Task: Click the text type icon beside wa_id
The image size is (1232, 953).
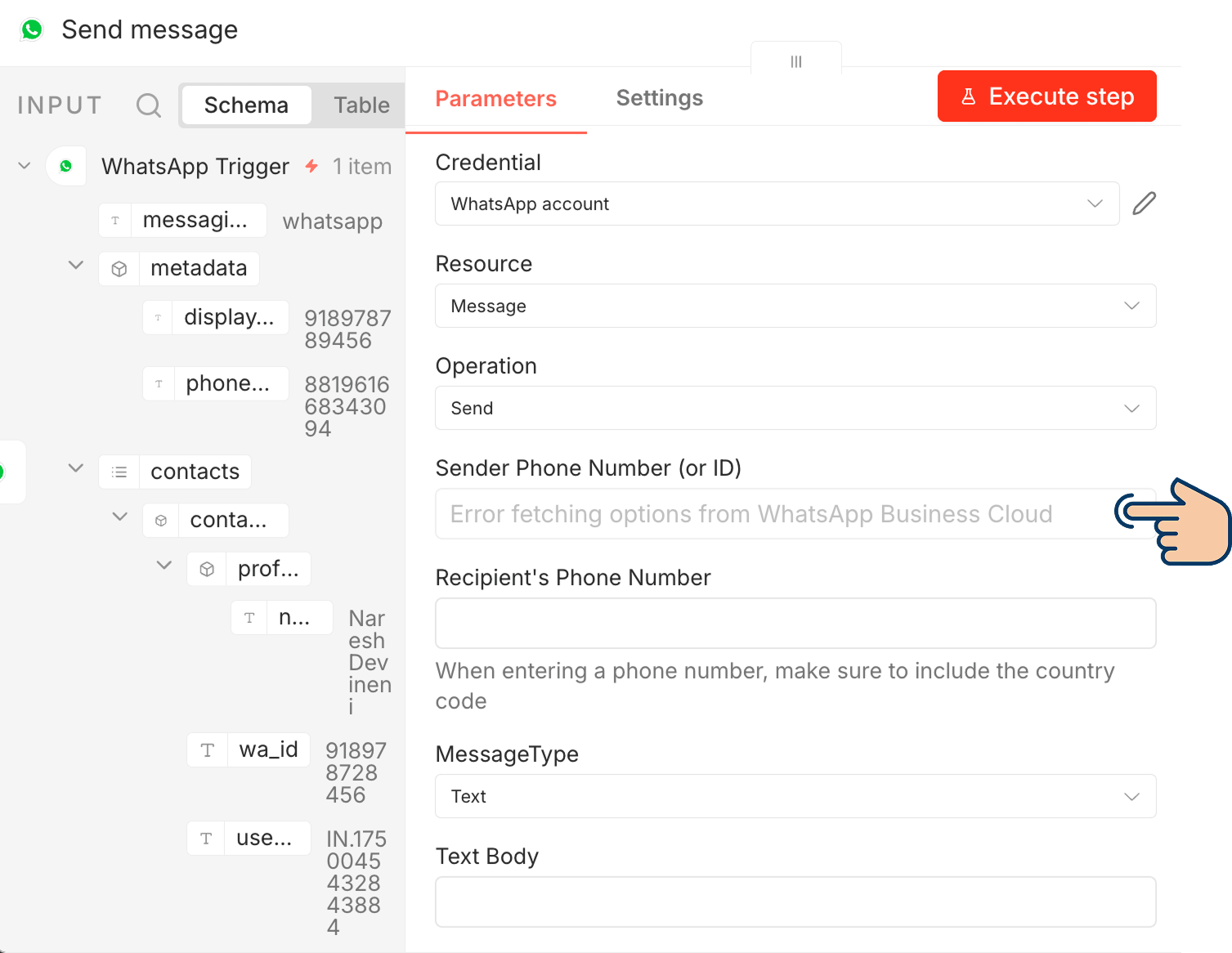Action: 208,750
